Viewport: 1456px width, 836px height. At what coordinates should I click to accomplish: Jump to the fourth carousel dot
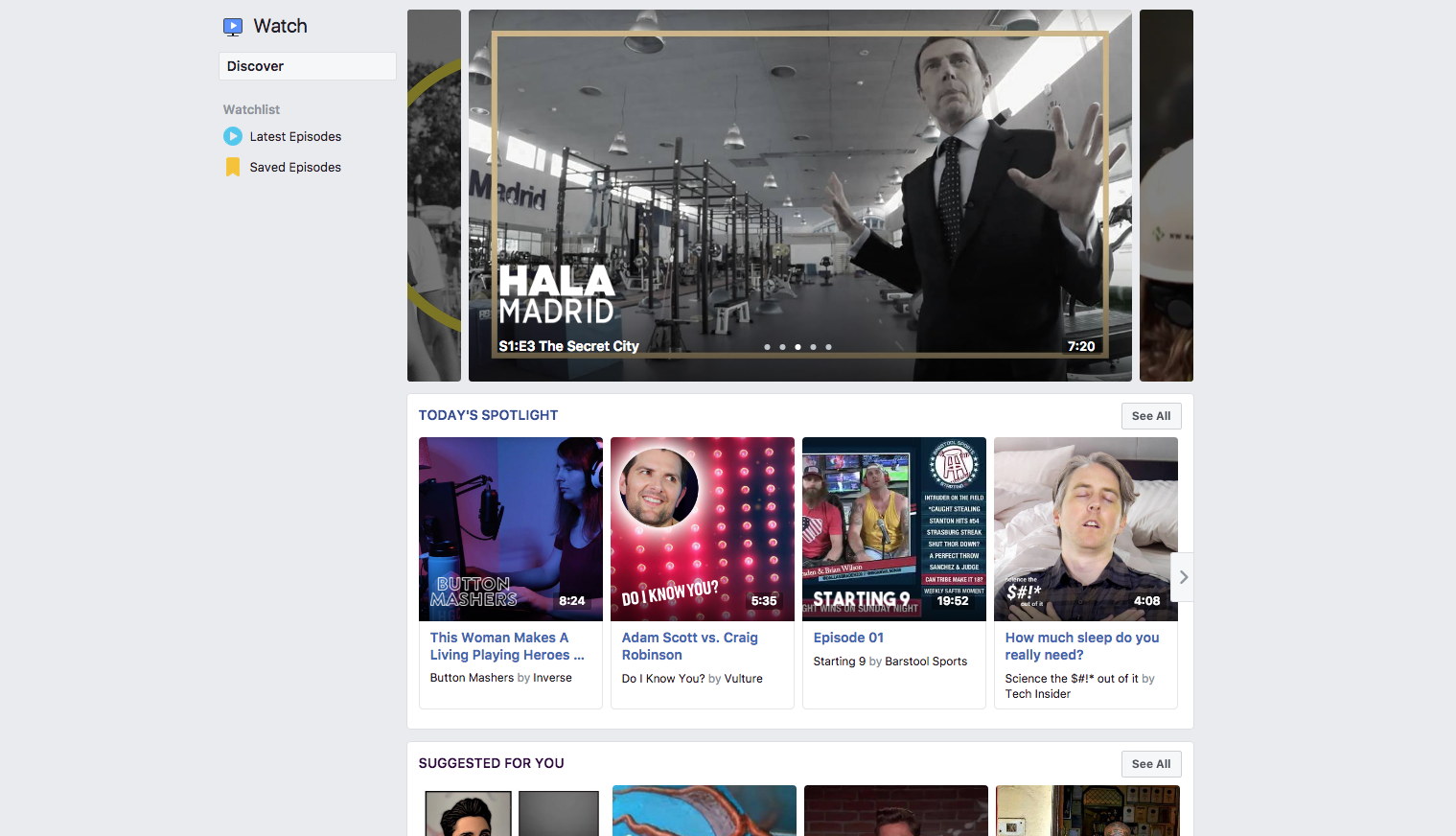coord(813,346)
